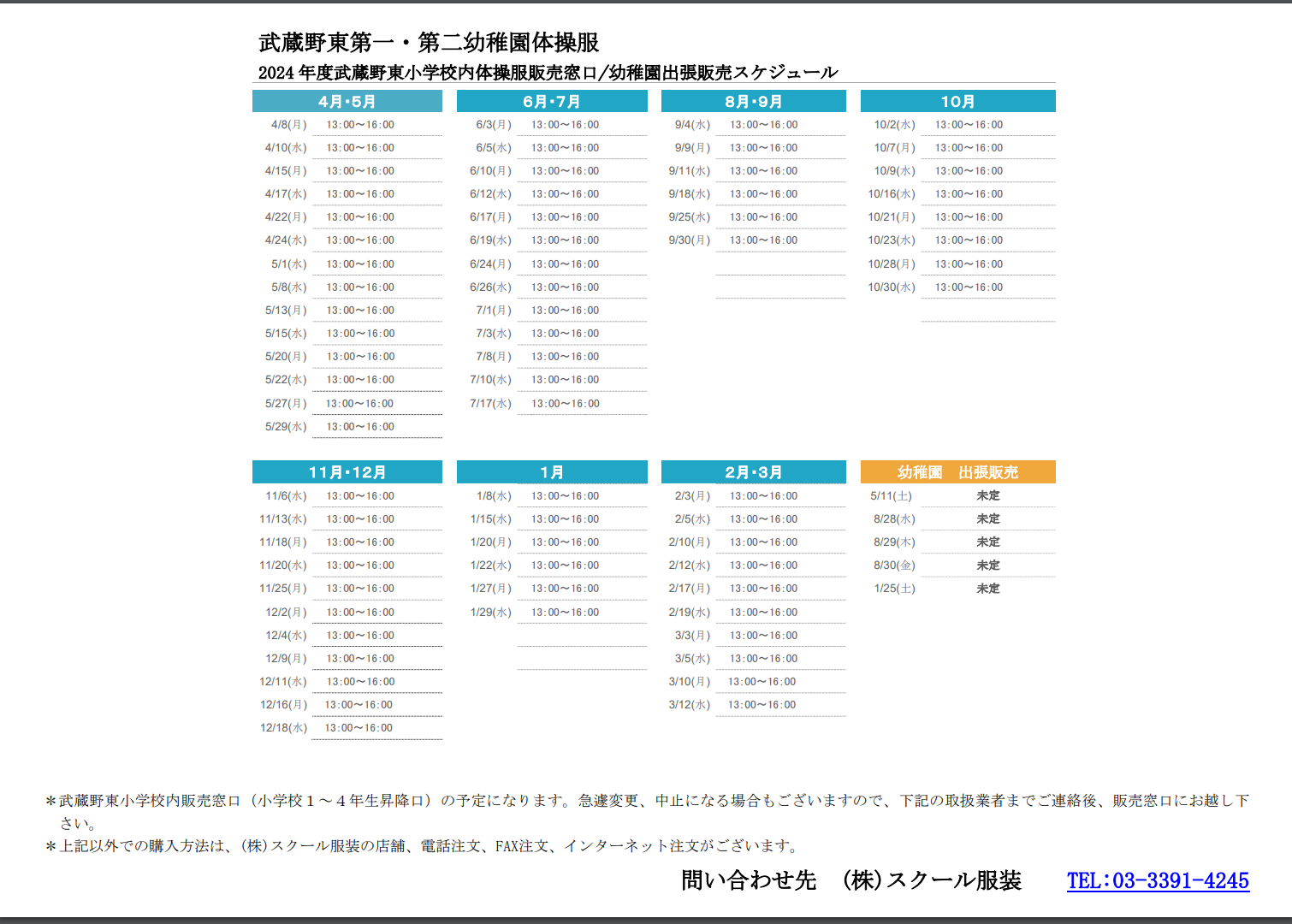1292x924 pixels.
Task: Click the date 9/4(水)
Action: coord(693,125)
